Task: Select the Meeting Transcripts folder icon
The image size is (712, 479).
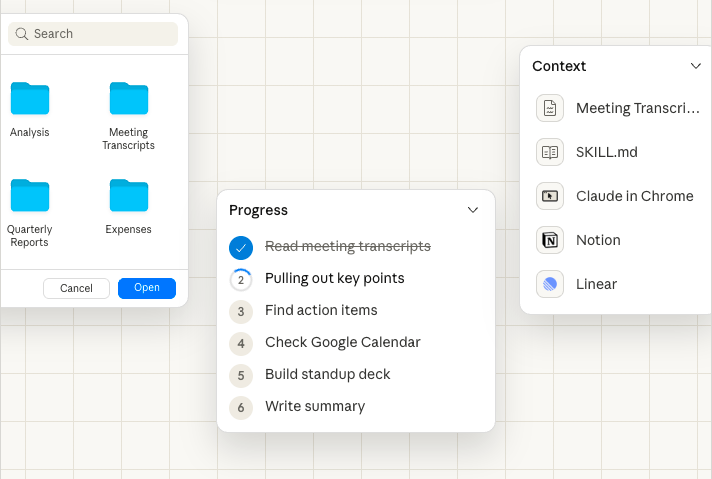Action: [129, 98]
